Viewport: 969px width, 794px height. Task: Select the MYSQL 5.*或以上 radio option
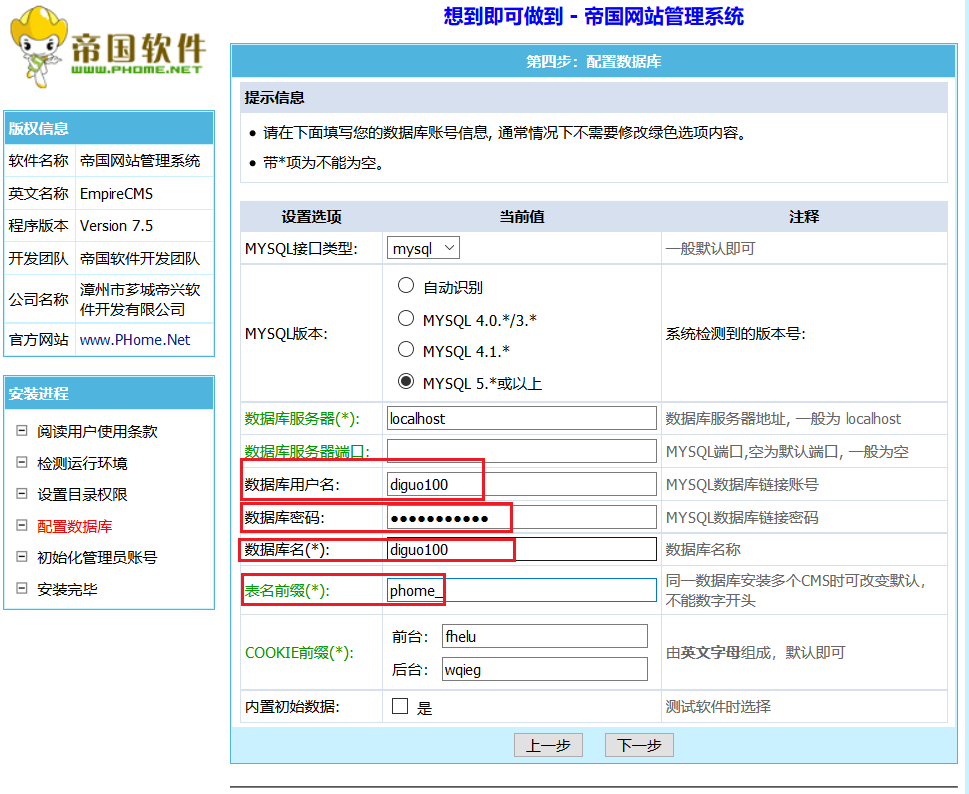click(x=406, y=381)
